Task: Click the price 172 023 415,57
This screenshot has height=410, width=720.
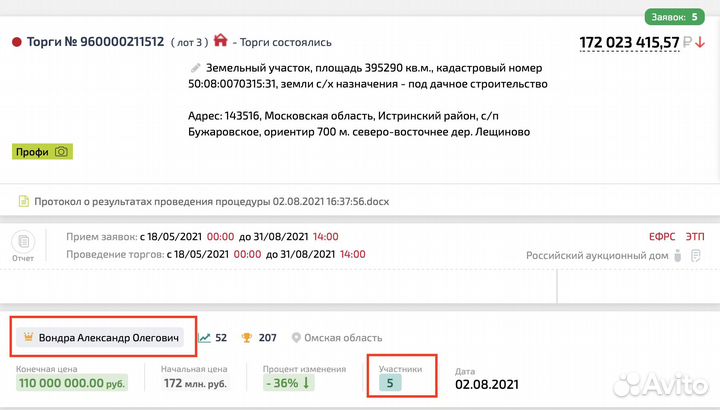Action: click(x=629, y=42)
